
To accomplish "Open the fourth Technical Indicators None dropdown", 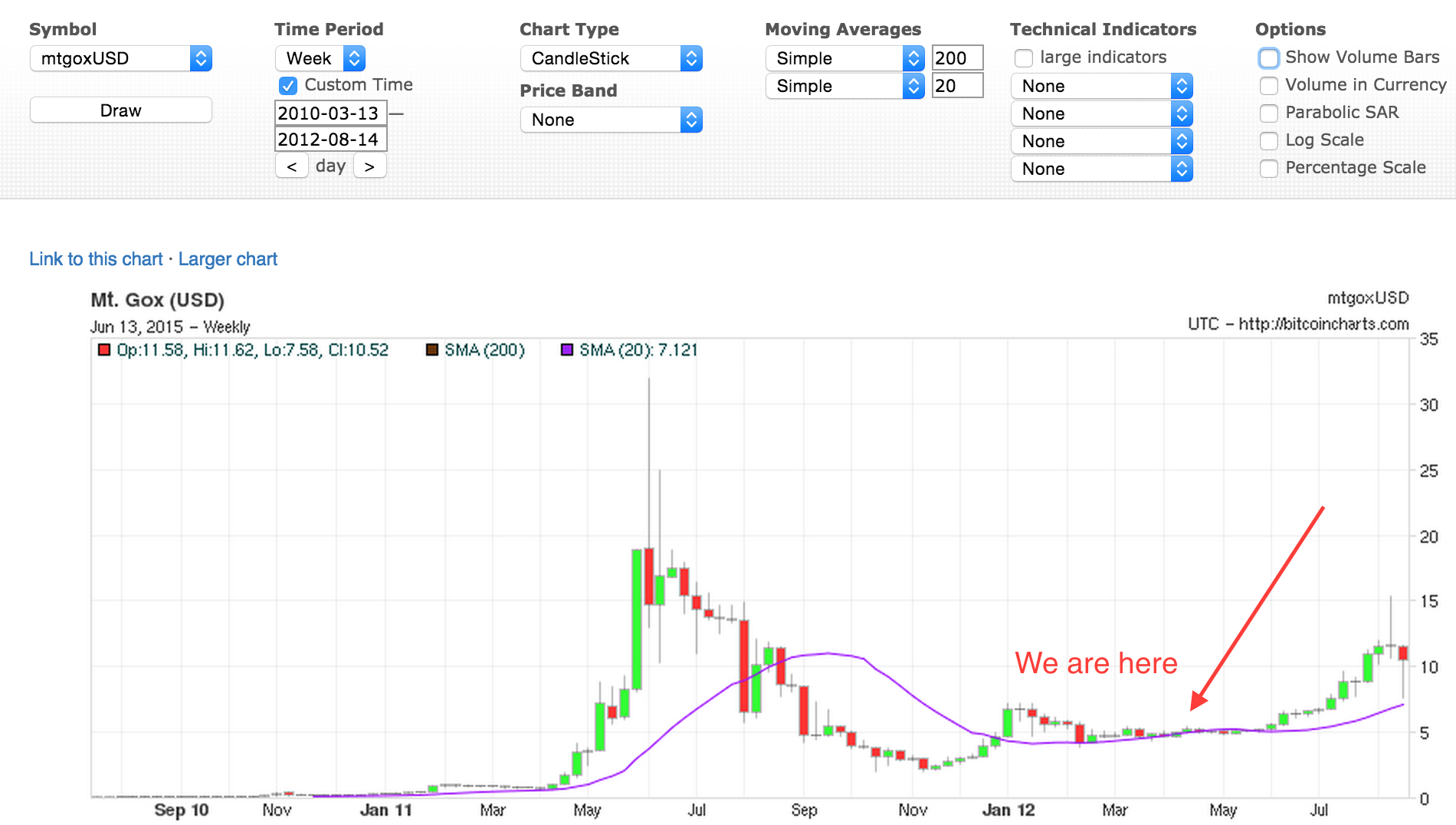I will [x=1102, y=169].
